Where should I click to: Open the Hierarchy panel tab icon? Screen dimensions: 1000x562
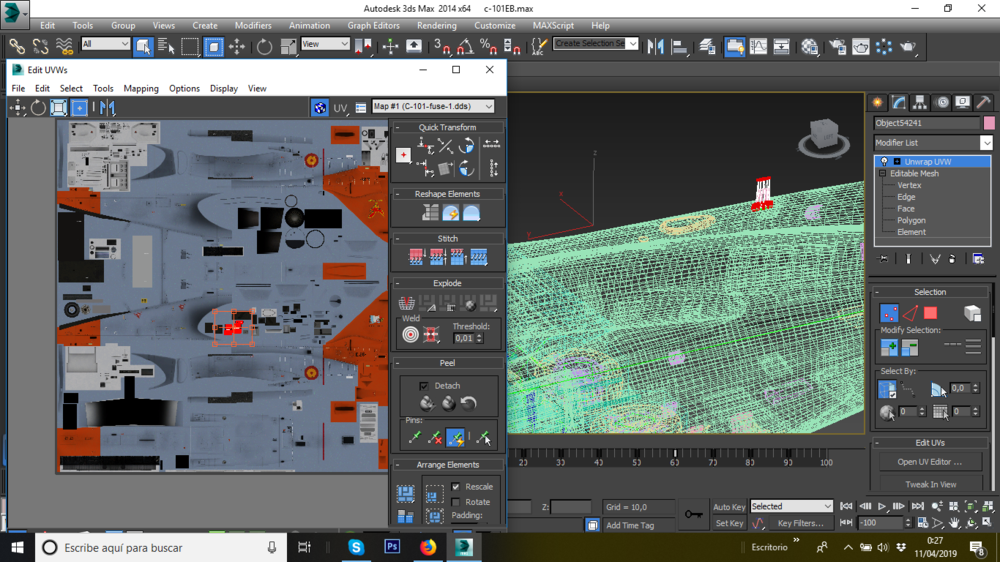[920, 103]
